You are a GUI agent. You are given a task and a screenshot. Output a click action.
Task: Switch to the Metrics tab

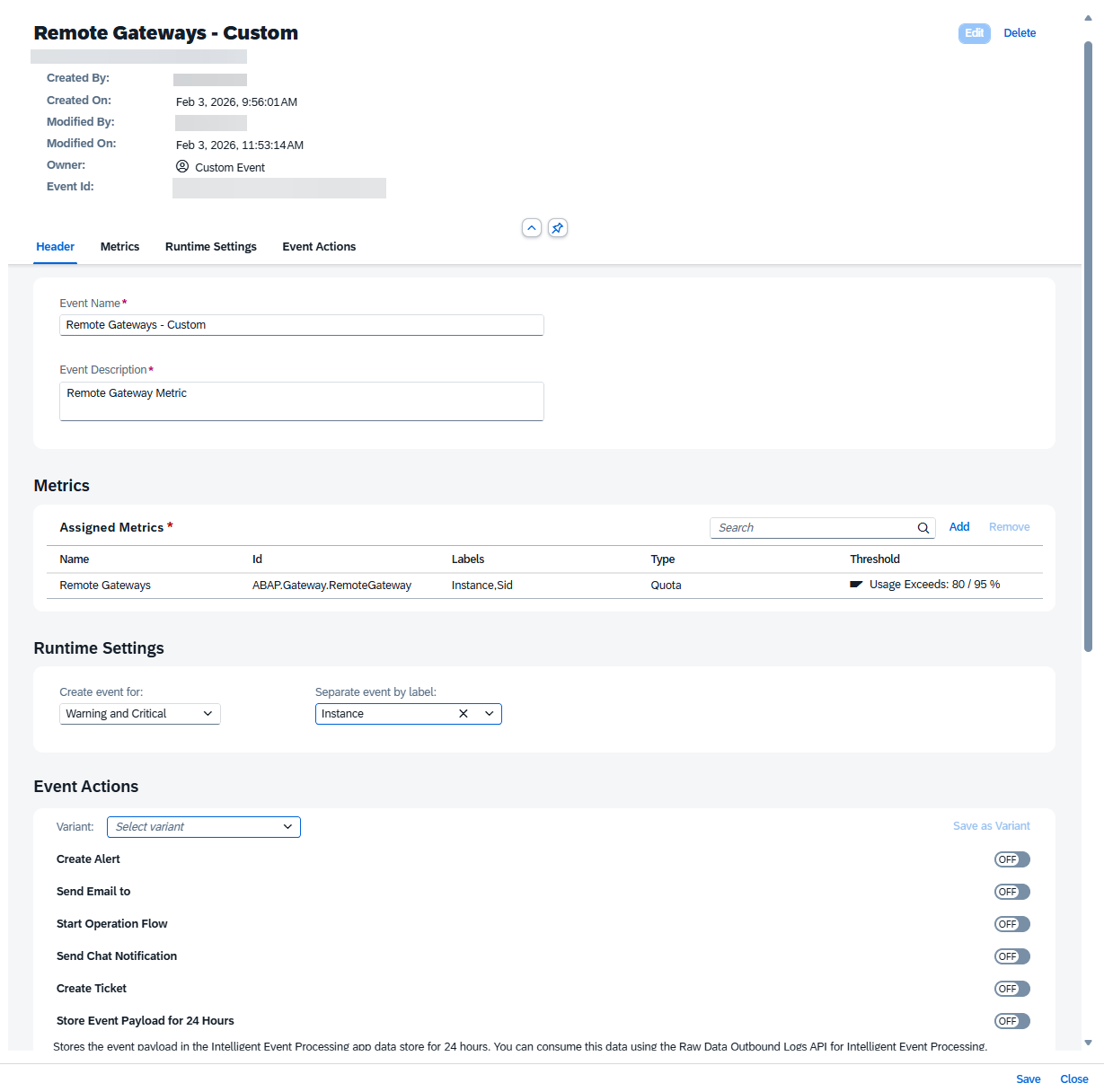pos(119,247)
